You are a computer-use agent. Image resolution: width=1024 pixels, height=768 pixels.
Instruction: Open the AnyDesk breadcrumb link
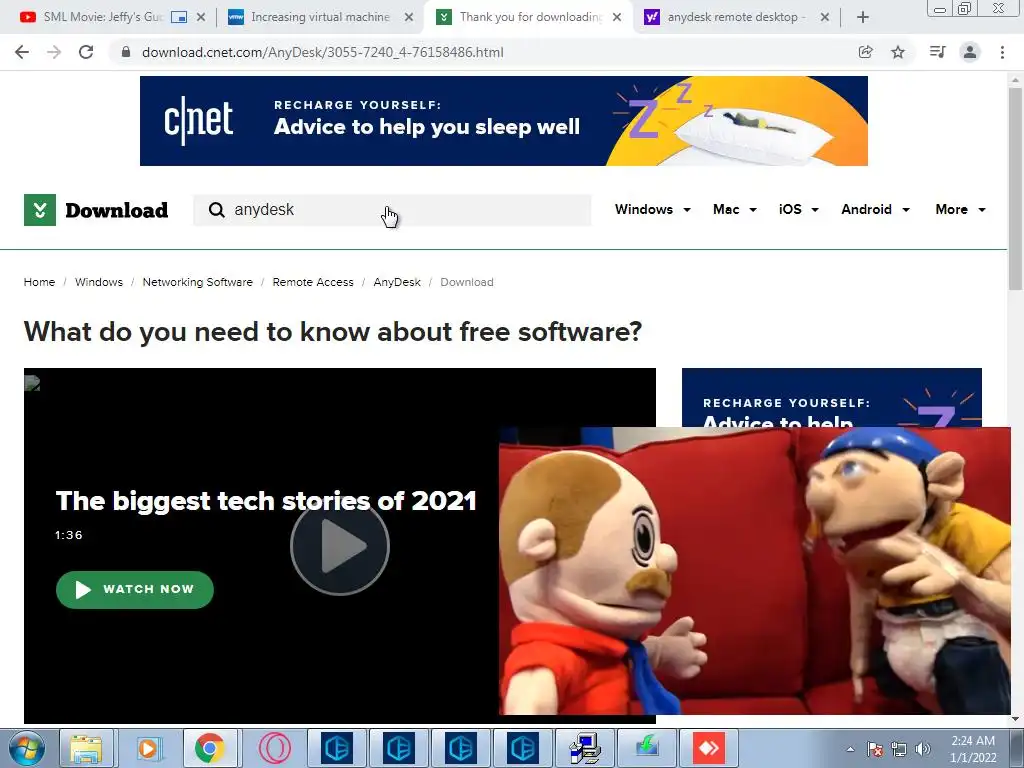397,282
